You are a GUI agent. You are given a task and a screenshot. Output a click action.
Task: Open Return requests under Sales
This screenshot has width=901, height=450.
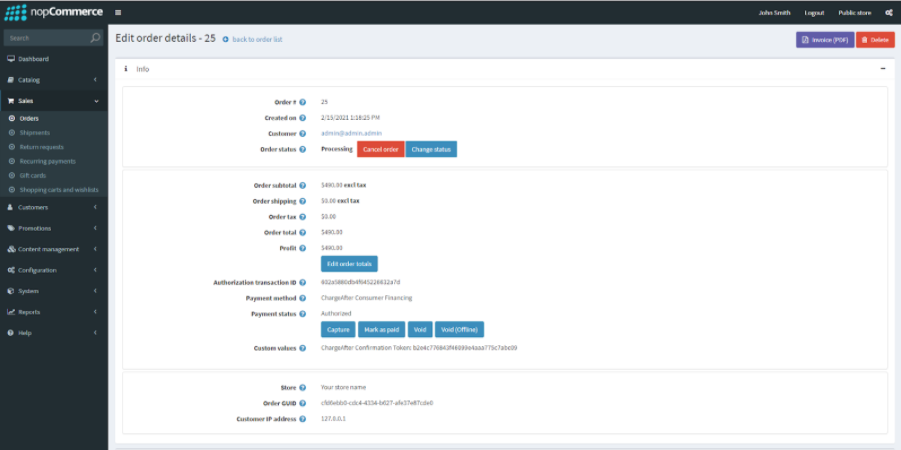(x=53, y=147)
